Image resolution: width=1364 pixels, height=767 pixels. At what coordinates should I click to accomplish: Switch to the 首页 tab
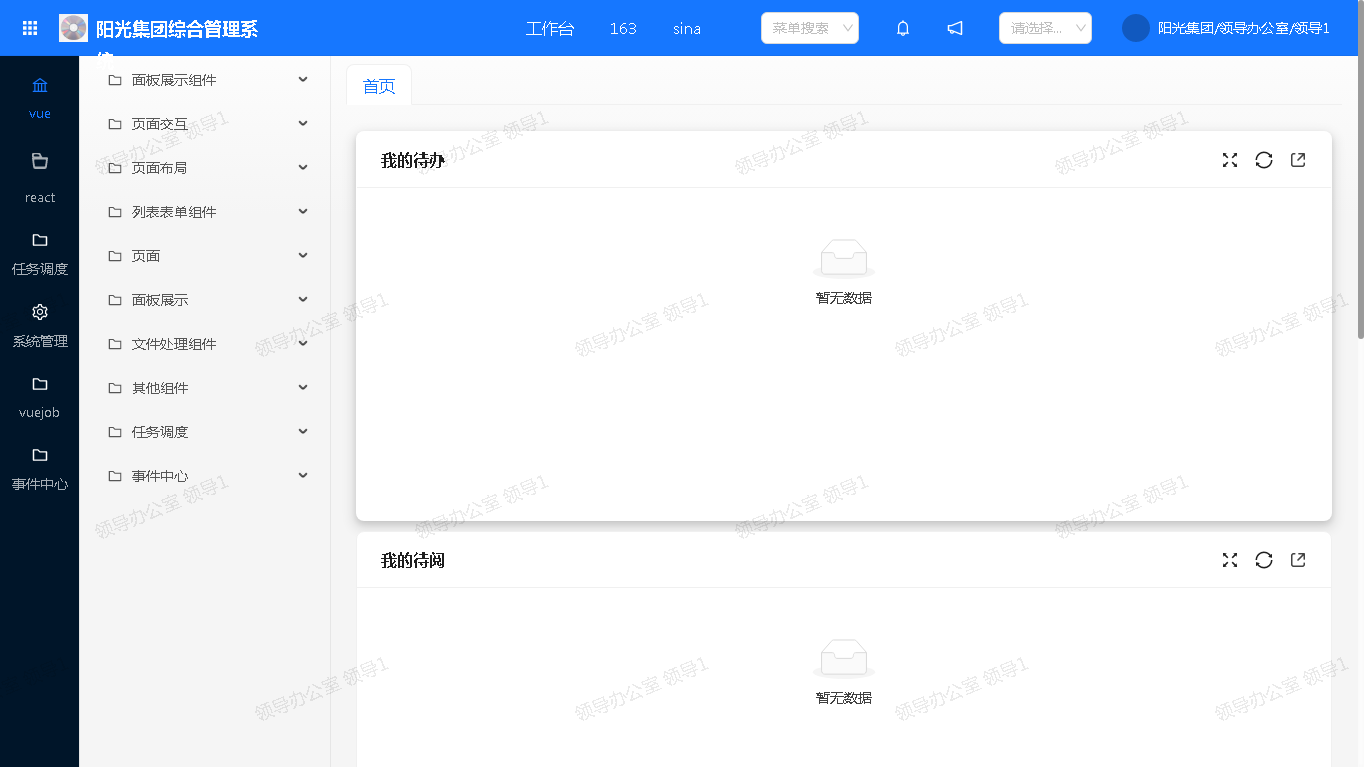379,86
